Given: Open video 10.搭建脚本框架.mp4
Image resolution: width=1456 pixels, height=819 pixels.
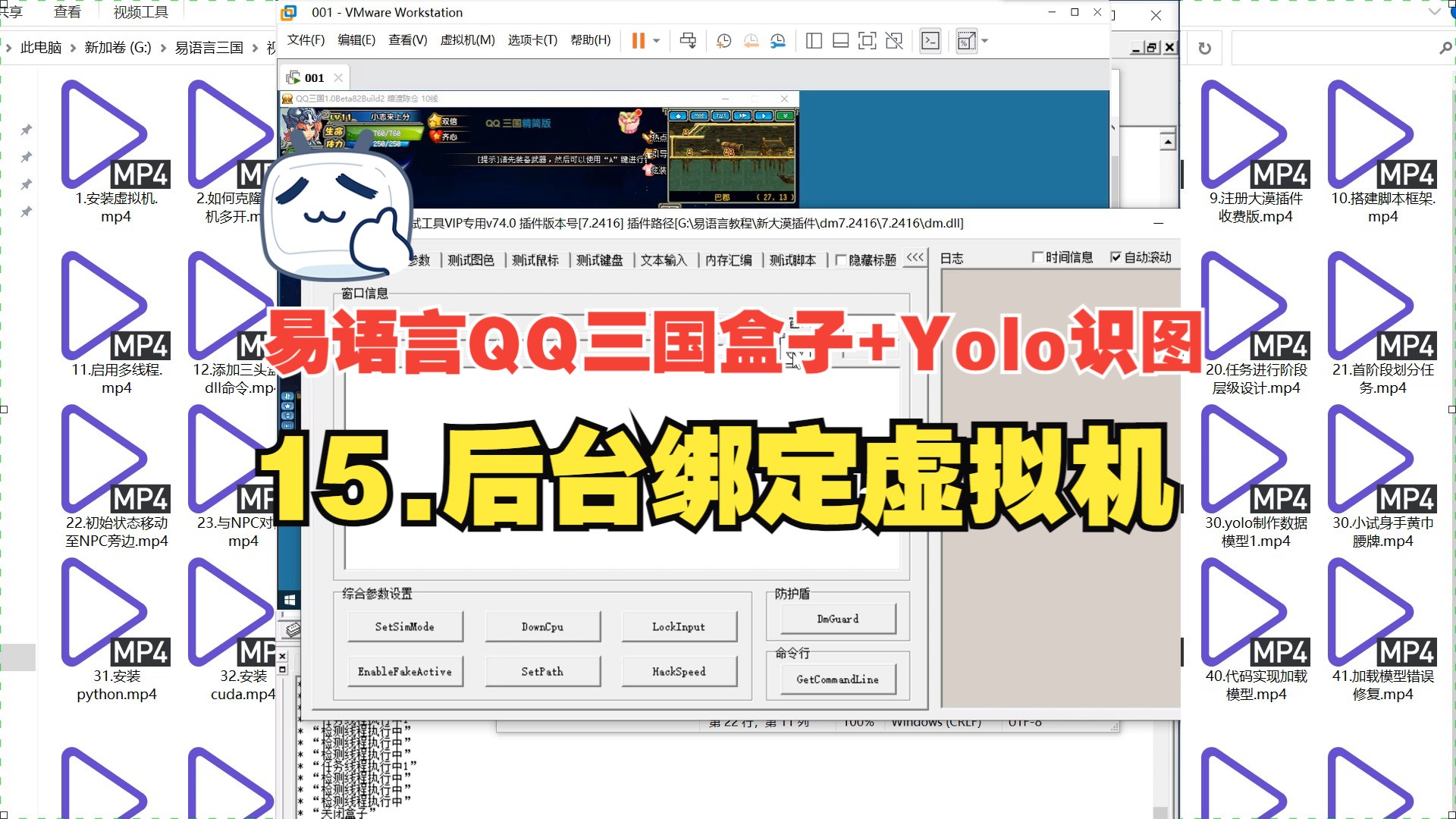Looking at the screenshot, I should [1382, 152].
